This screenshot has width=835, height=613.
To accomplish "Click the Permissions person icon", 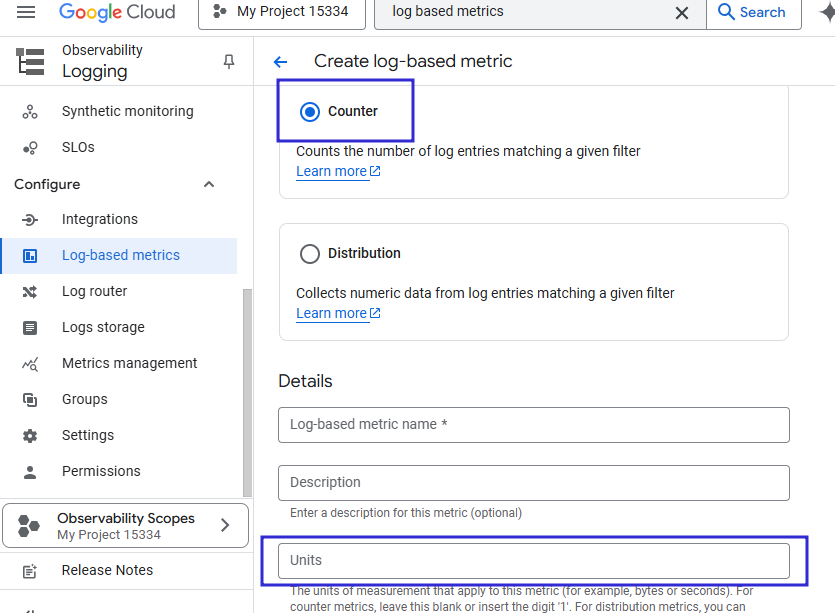I will tap(30, 472).
